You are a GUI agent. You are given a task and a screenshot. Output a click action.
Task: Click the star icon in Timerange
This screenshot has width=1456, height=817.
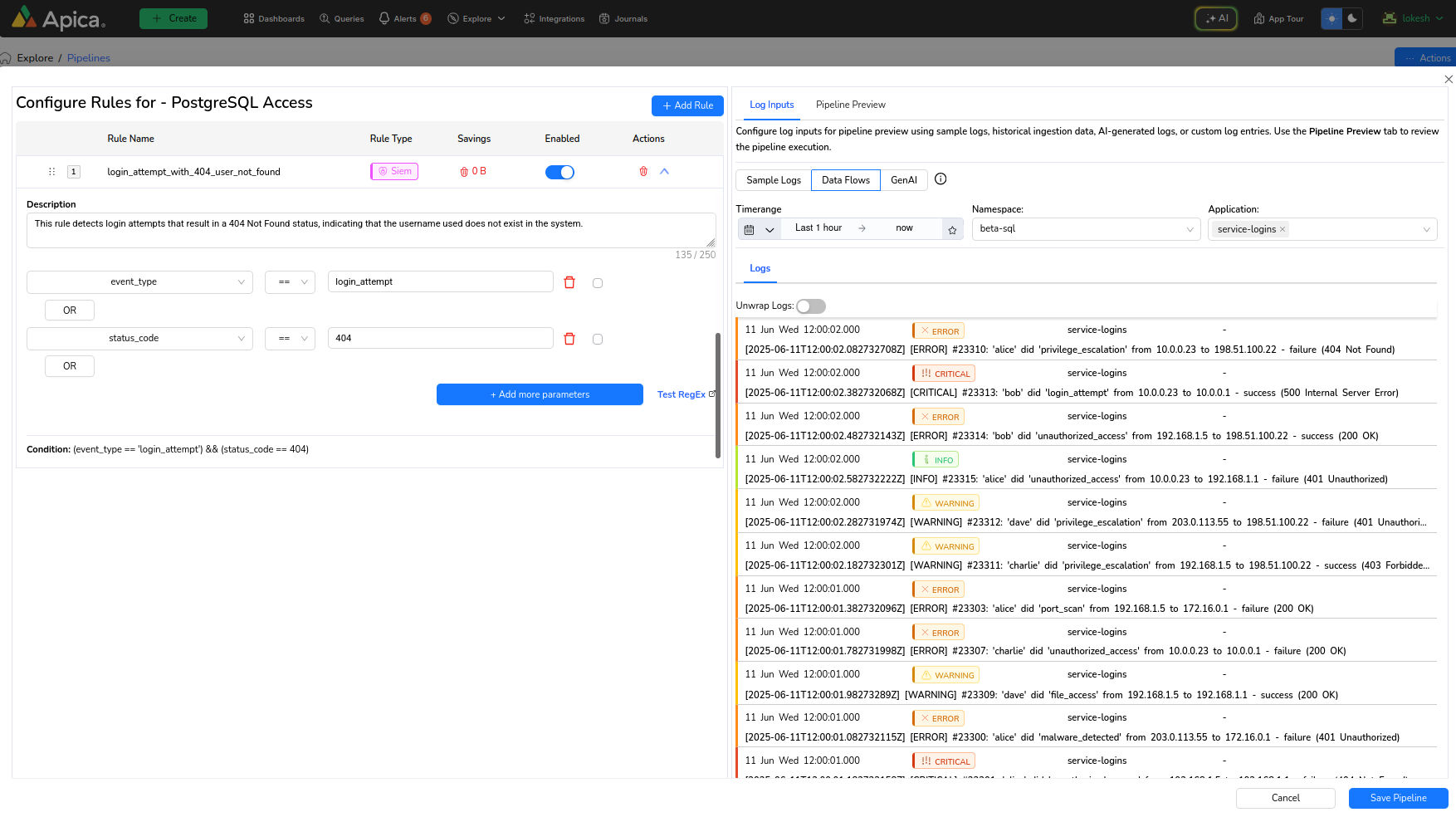tap(952, 230)
